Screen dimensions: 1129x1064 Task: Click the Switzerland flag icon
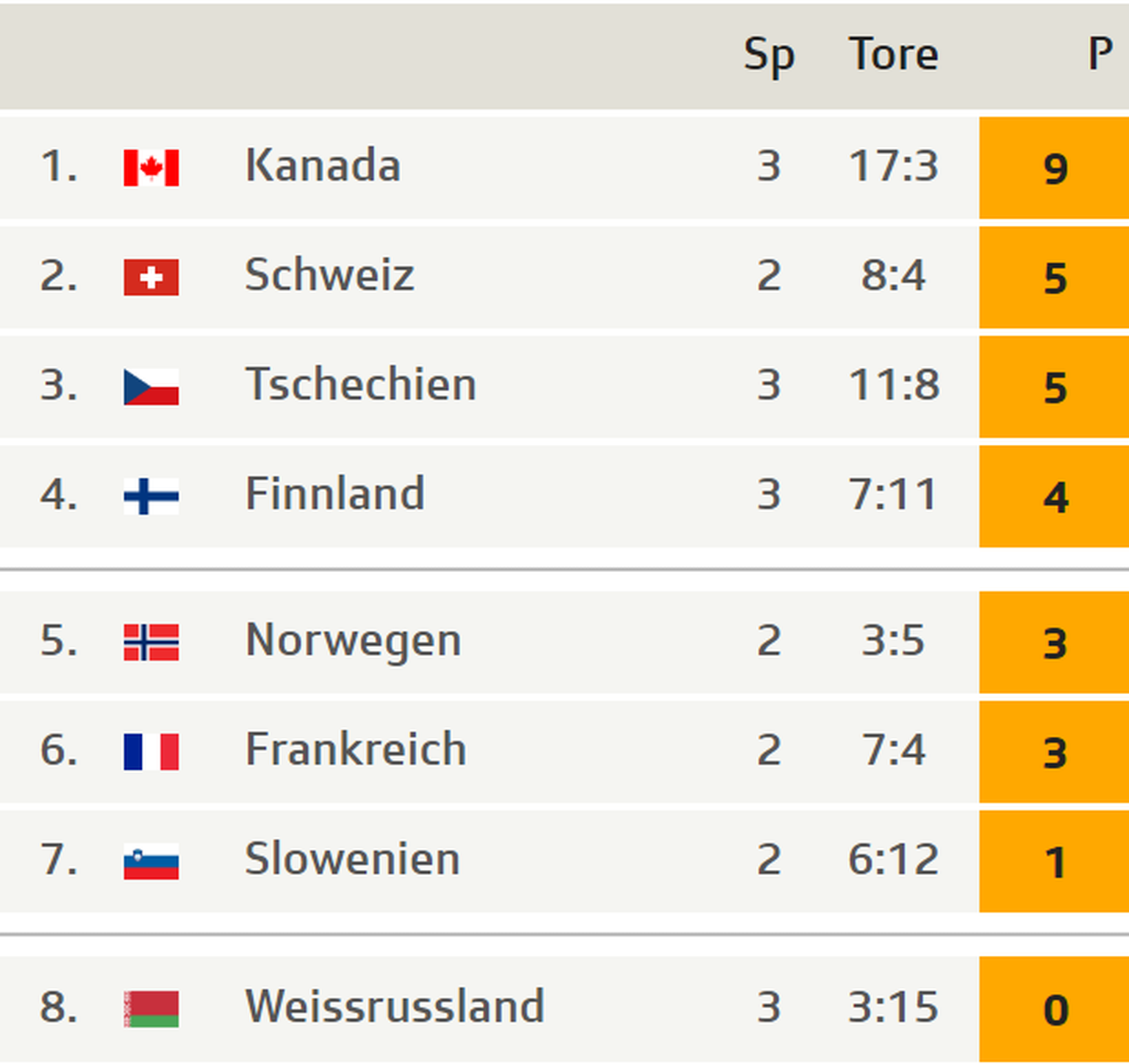(x=151, y=277)
